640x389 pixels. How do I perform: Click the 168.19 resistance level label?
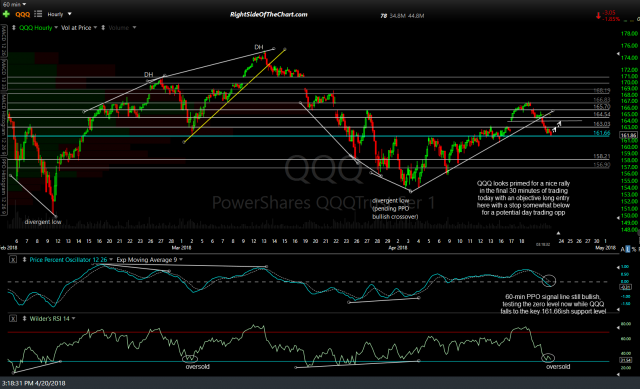tap(602, 91)
